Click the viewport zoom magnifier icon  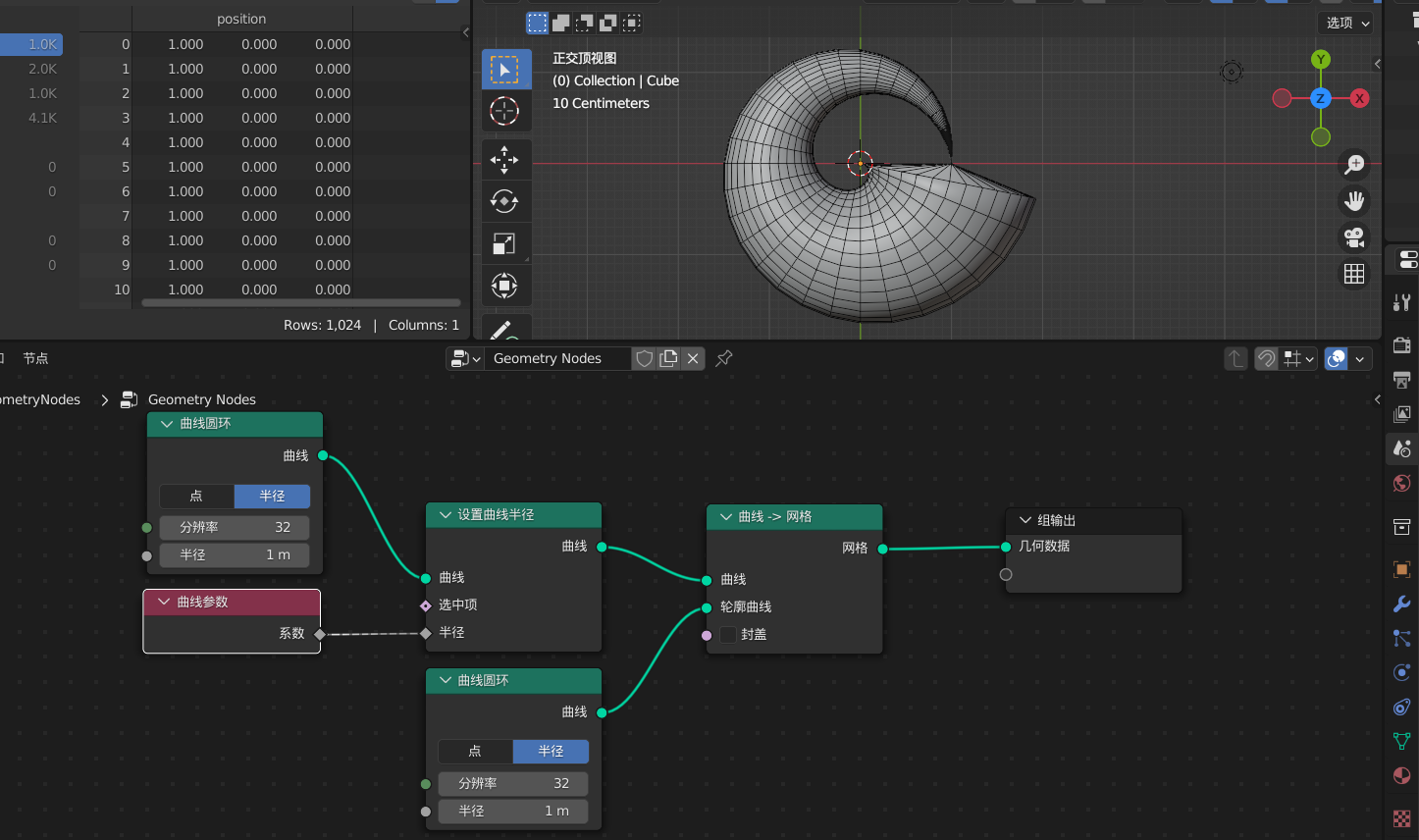click(x=1354, y=164)
